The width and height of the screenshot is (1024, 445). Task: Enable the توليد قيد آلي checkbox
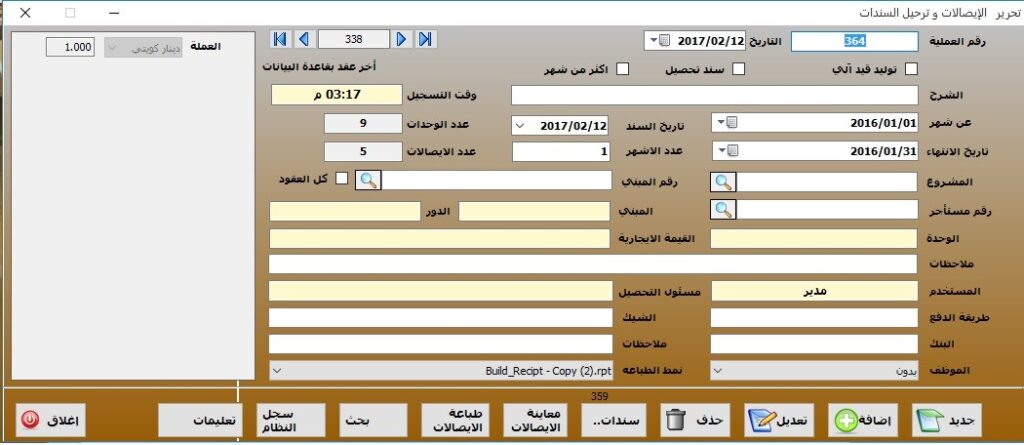[x=911, y=69]
